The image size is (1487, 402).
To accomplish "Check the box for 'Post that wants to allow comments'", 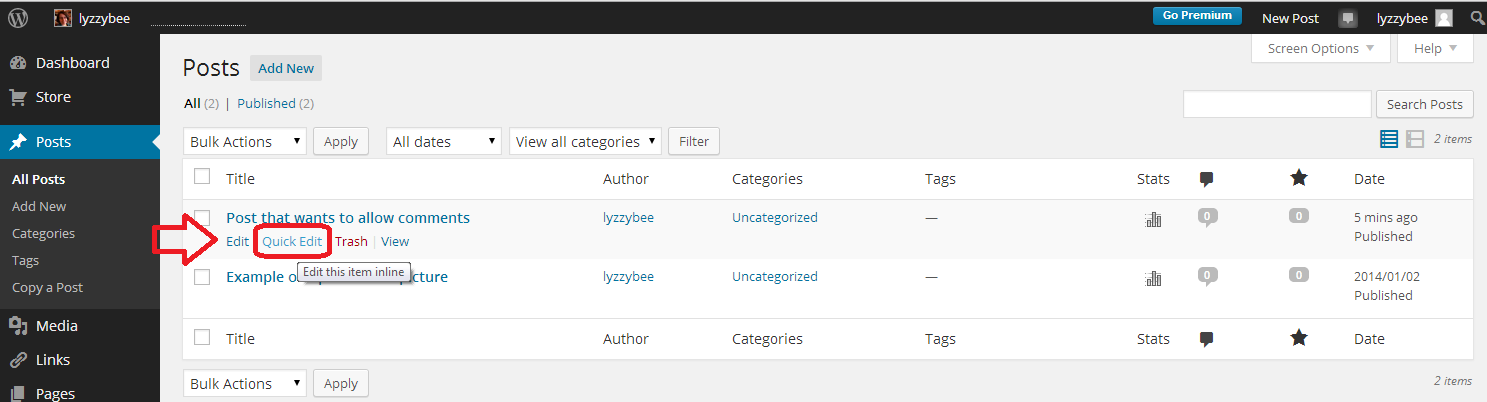I will tap(202, 218).
